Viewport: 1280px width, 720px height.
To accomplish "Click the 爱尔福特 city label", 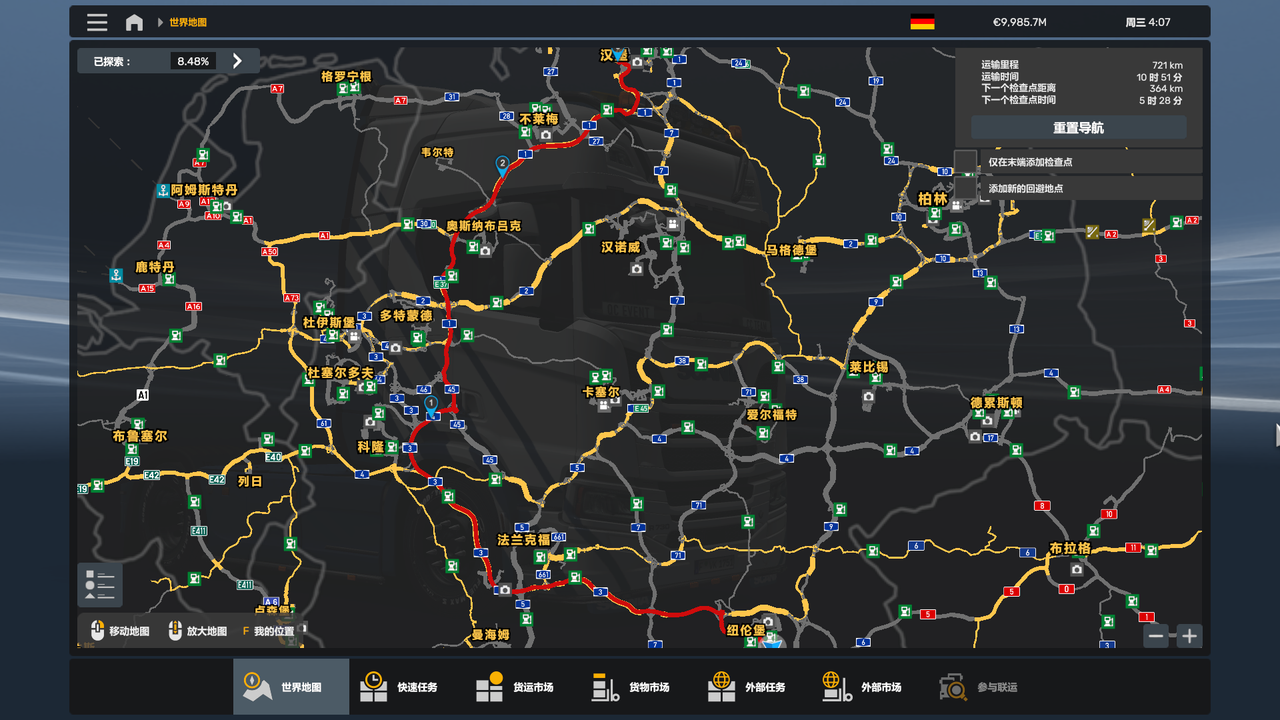I will tap(772, 414).
